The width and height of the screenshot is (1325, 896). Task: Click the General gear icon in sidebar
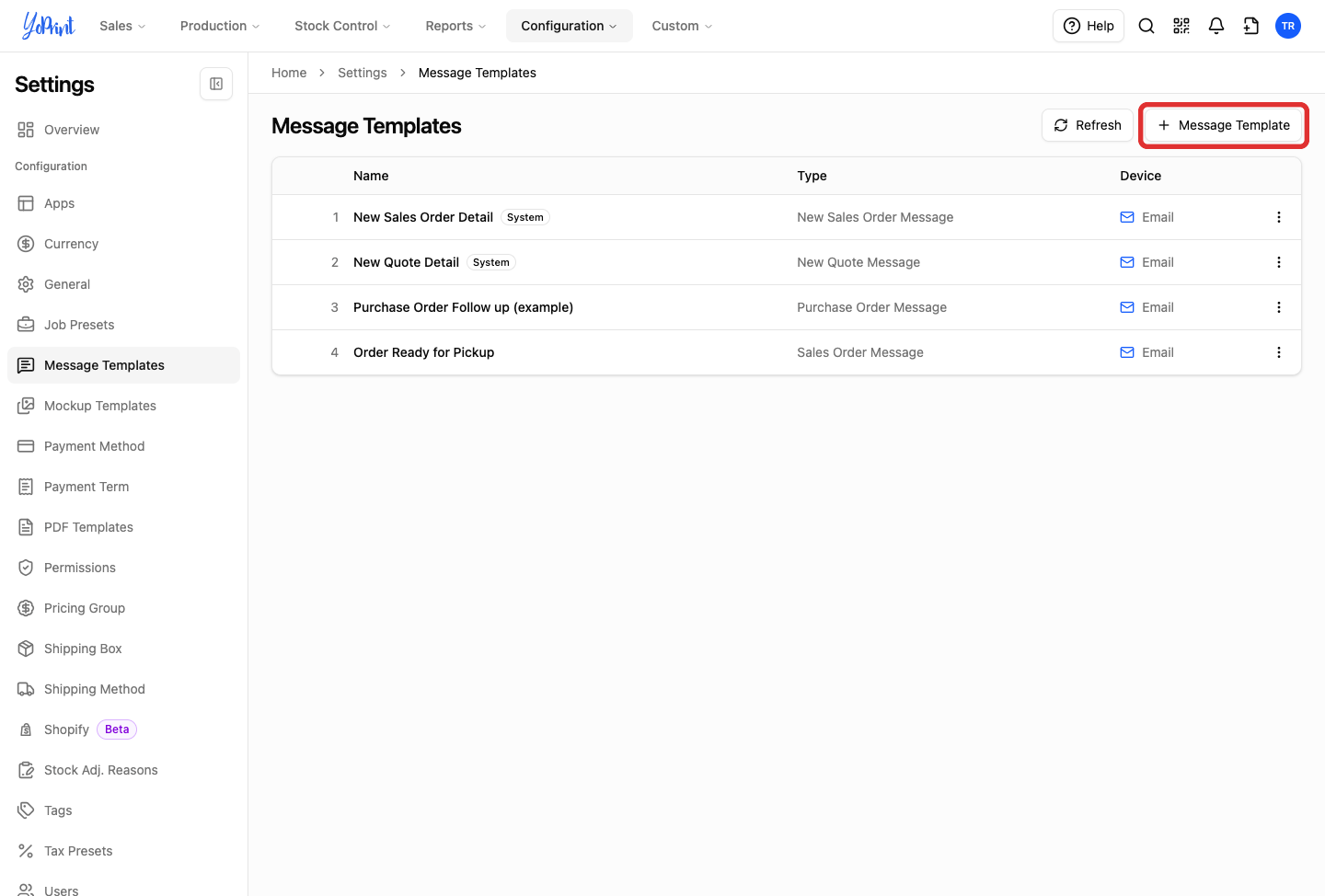[26, 284]
